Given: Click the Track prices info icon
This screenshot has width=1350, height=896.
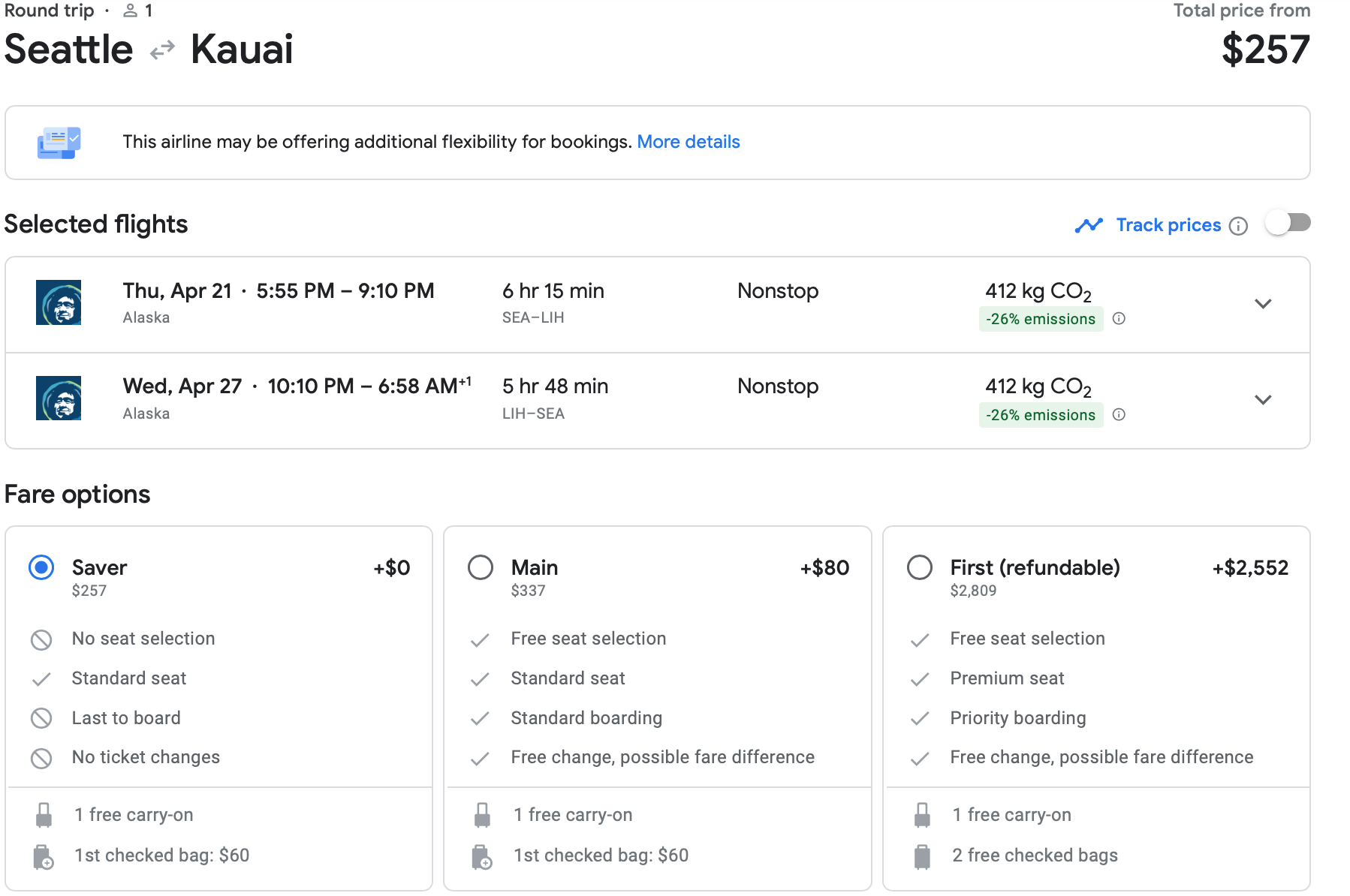Looking at the screenshot, I should click(x=1238, y=226).
